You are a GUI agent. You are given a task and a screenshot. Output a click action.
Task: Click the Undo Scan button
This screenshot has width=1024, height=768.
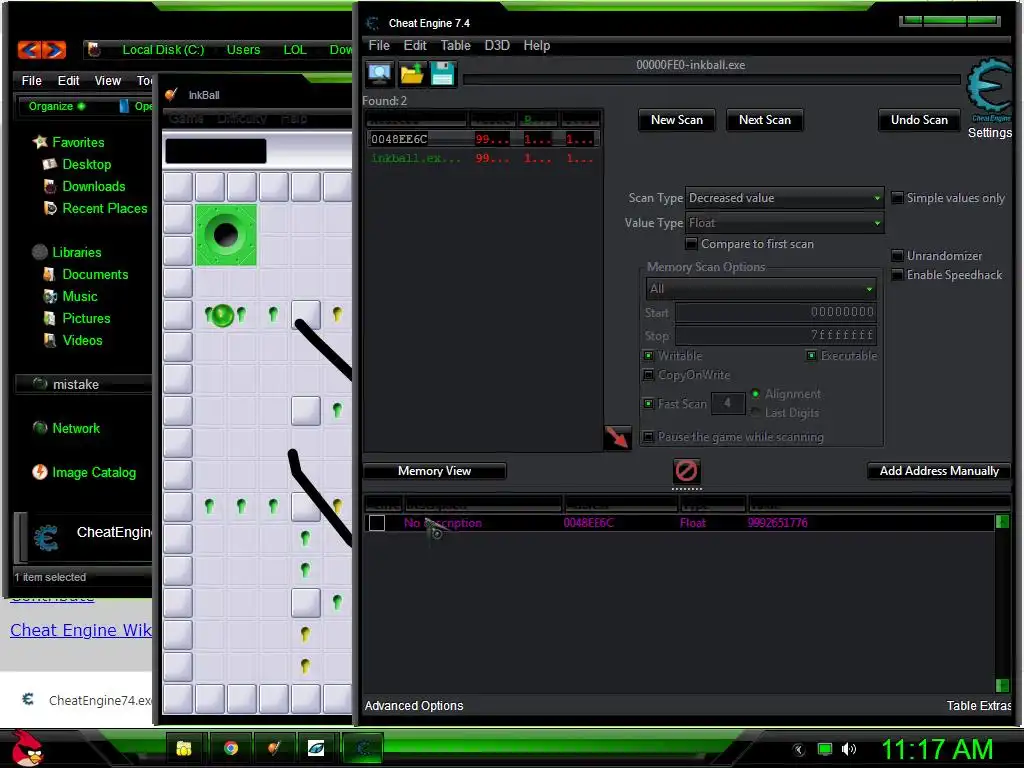[919, 120]
